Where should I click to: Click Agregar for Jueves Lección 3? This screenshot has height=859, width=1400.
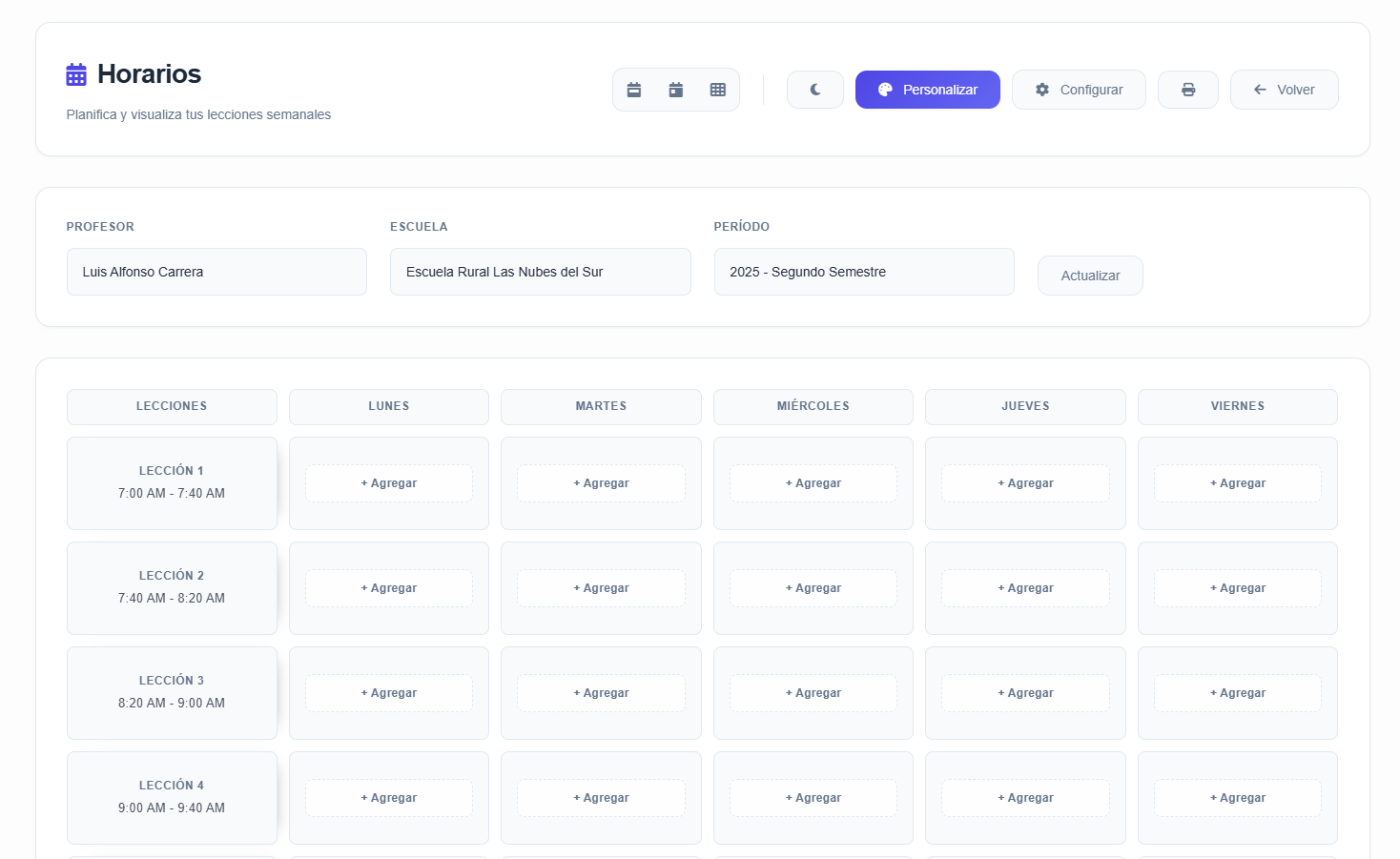1025,693
